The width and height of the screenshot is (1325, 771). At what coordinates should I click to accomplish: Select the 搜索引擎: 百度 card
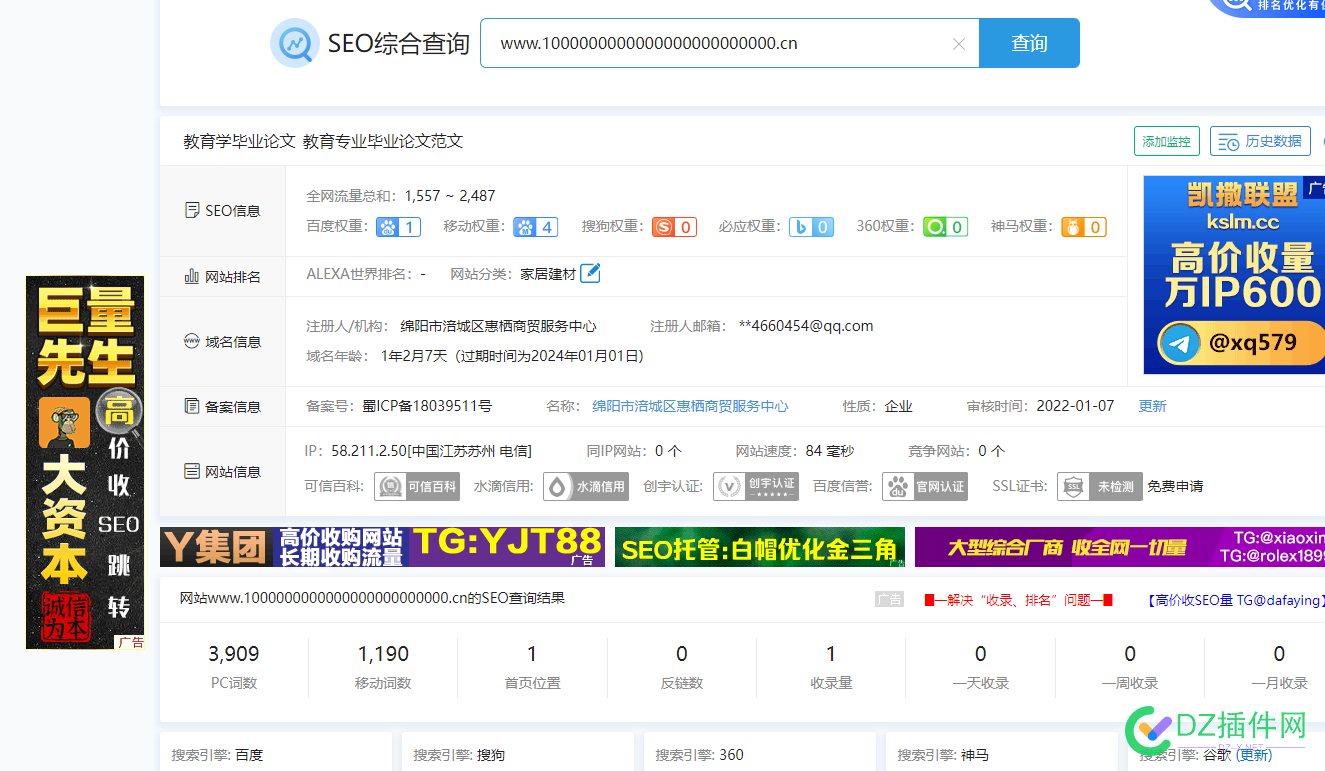point(276,752)
